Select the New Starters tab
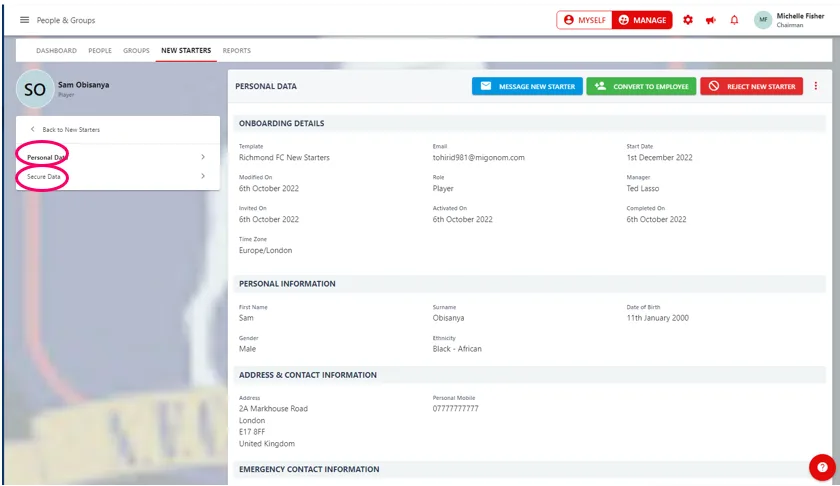 point(186,50)
